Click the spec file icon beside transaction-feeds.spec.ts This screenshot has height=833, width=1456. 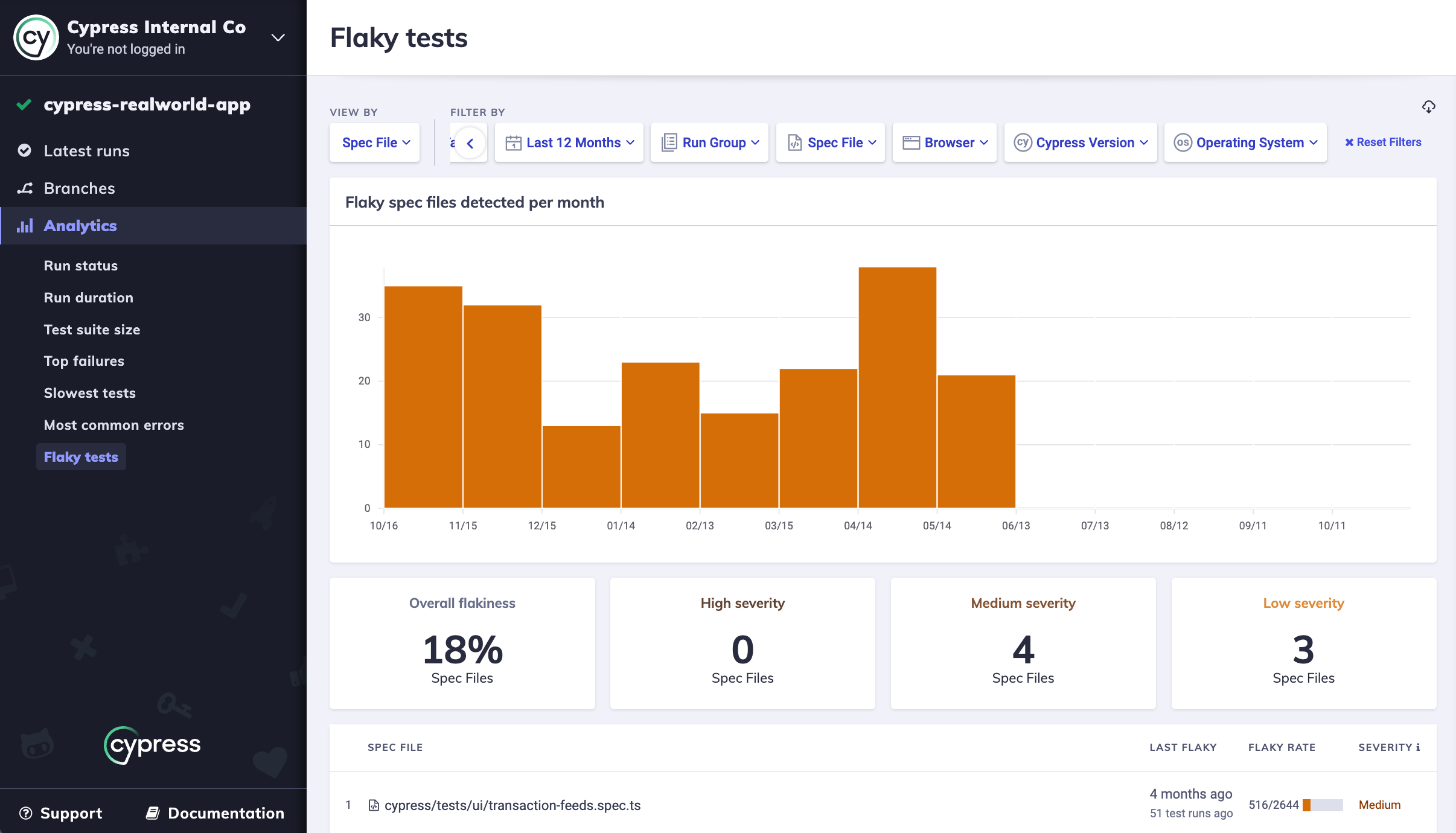coord(374,805)
